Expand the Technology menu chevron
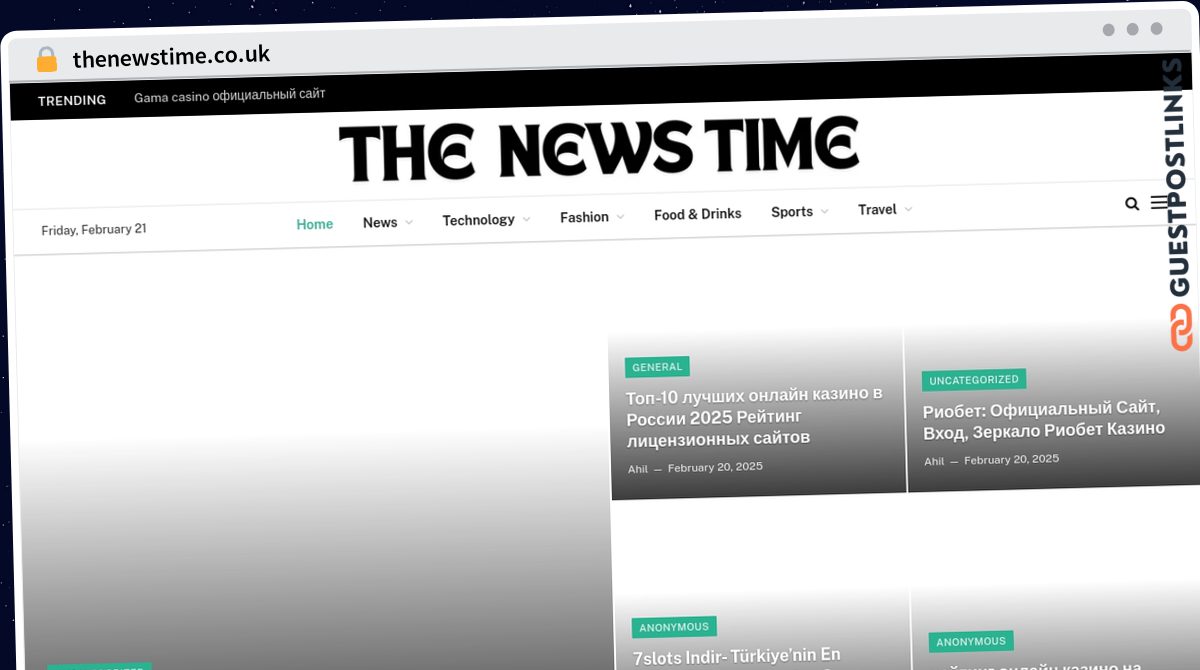 pos(526,219)
